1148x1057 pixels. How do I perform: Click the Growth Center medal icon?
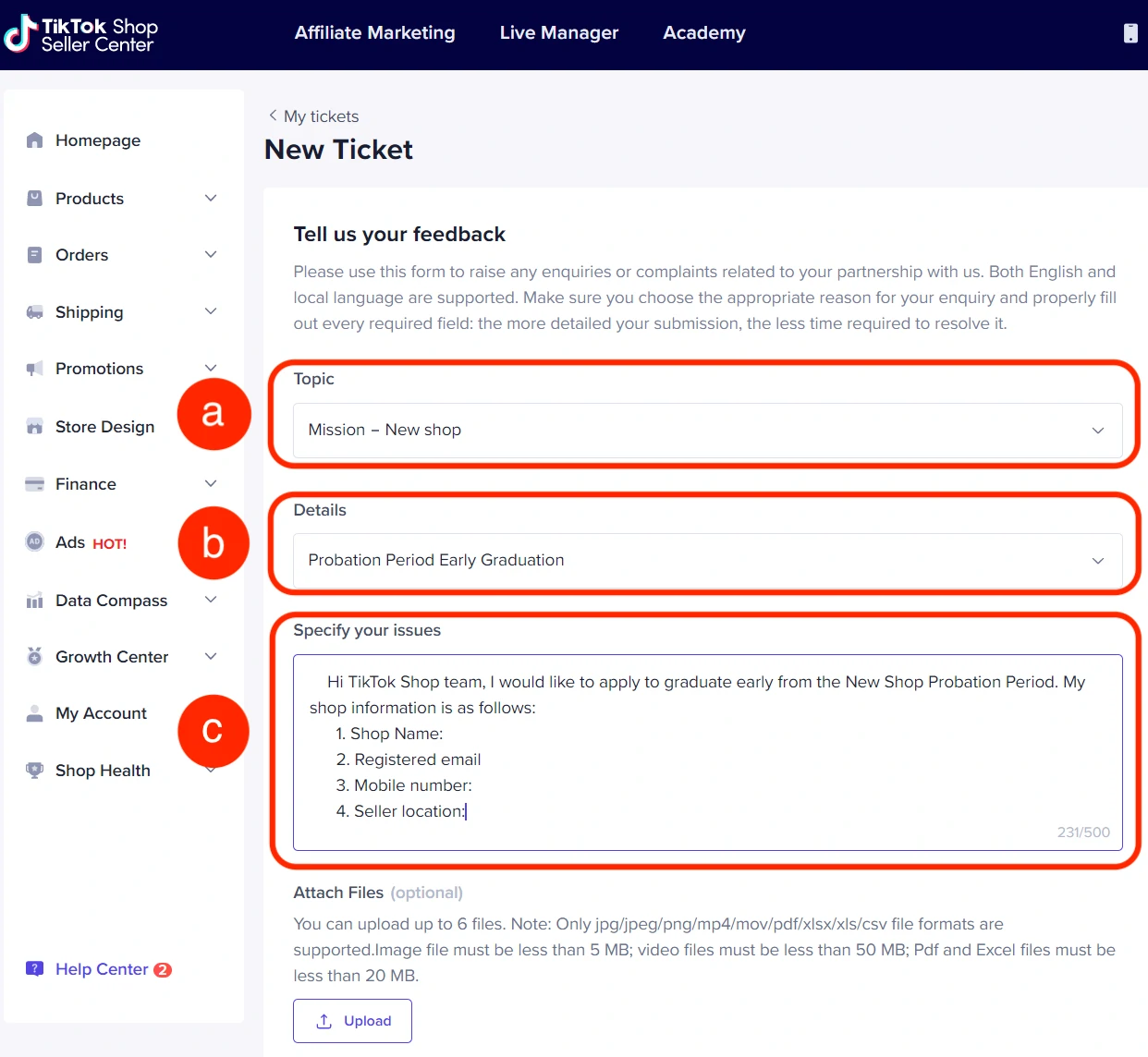35,657
